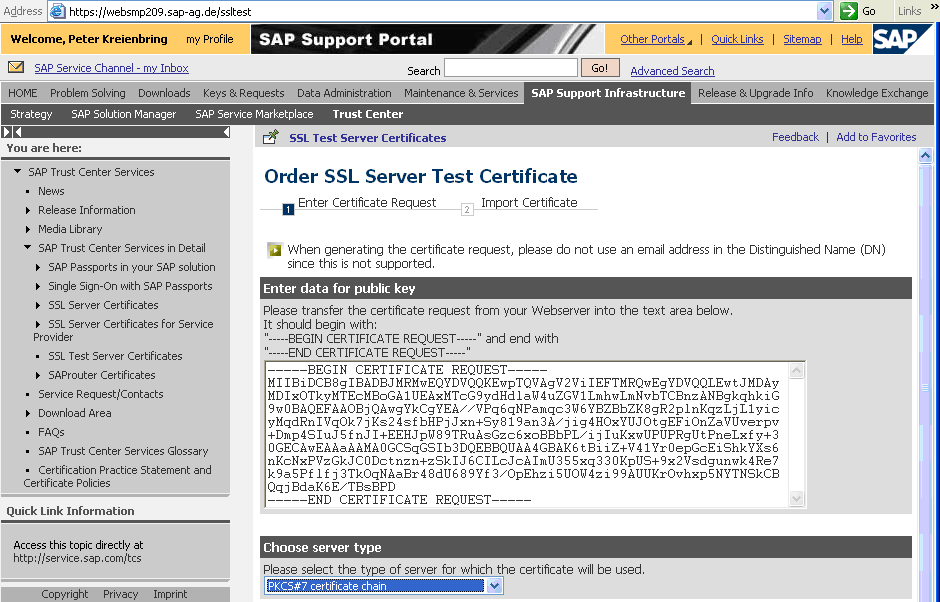Image resolution: width=940 pixels, height=602 pixels.
Task: Expand the Media Library tree node
Action: (28, 229)
